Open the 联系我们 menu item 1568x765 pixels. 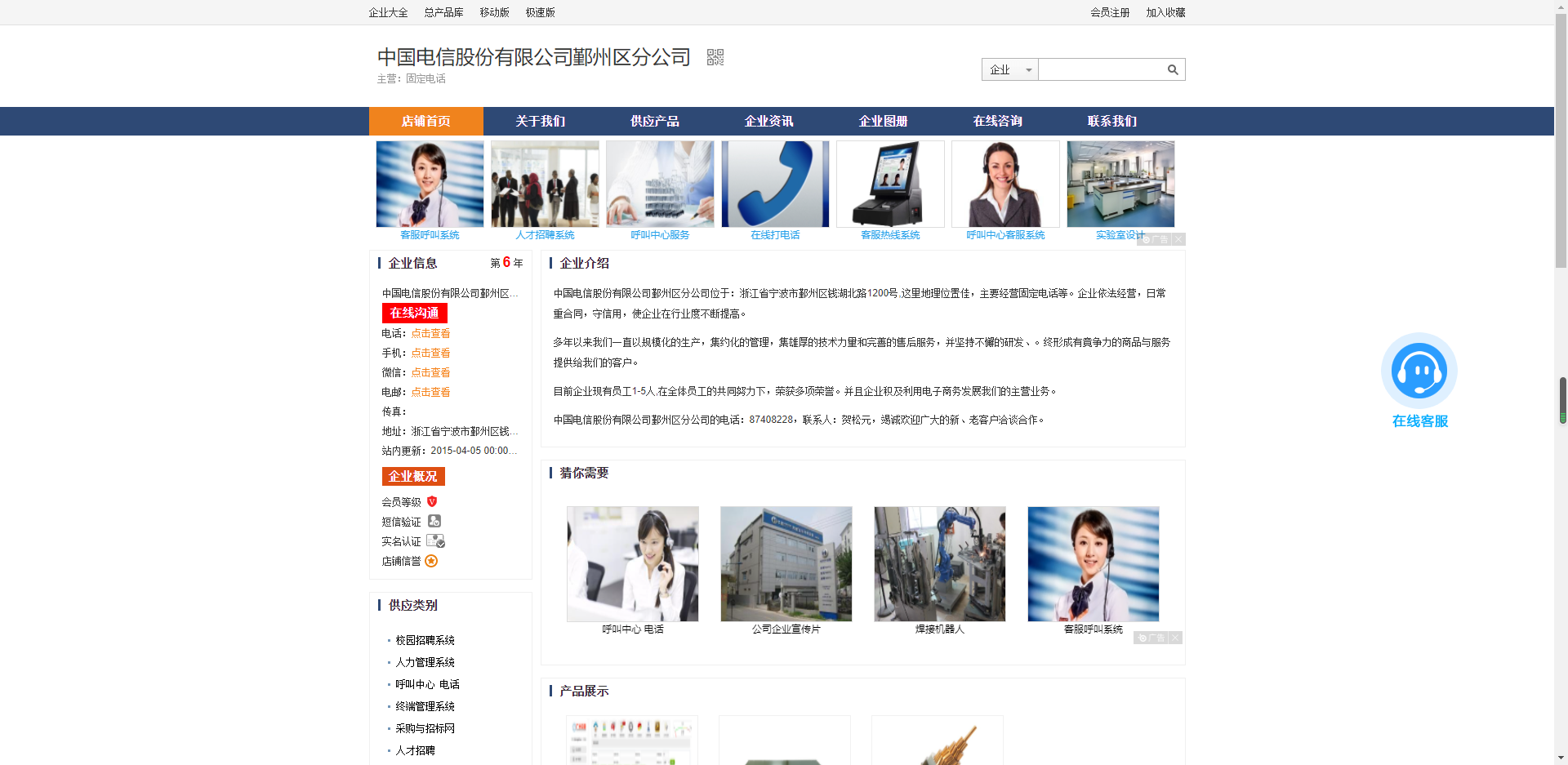click(1112, 121)
